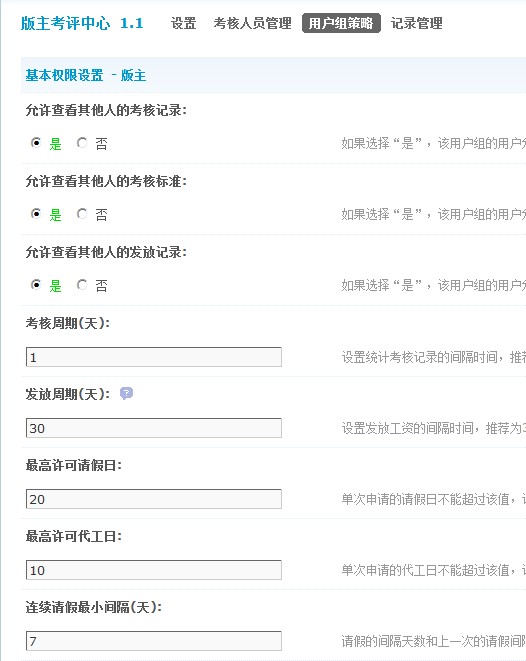Select 是 for 允许查看其他人的发放记录
Image resolution: width=526 pixels, height=661 pixels.
[x=36, y=285]
